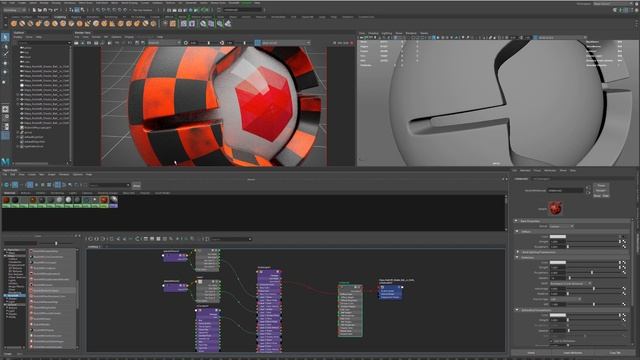The height and width of the screenshot is (360, 640).
Task: Click the Select button below the Attribute Editor
Action: 531,353
